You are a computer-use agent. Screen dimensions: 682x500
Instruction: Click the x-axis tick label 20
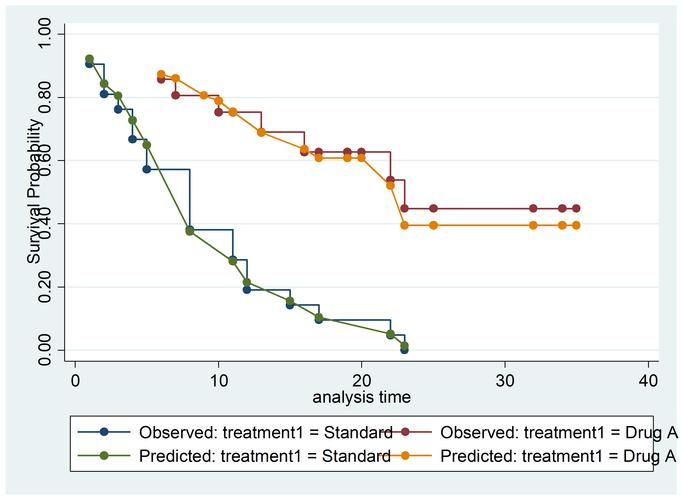point(361,380)
